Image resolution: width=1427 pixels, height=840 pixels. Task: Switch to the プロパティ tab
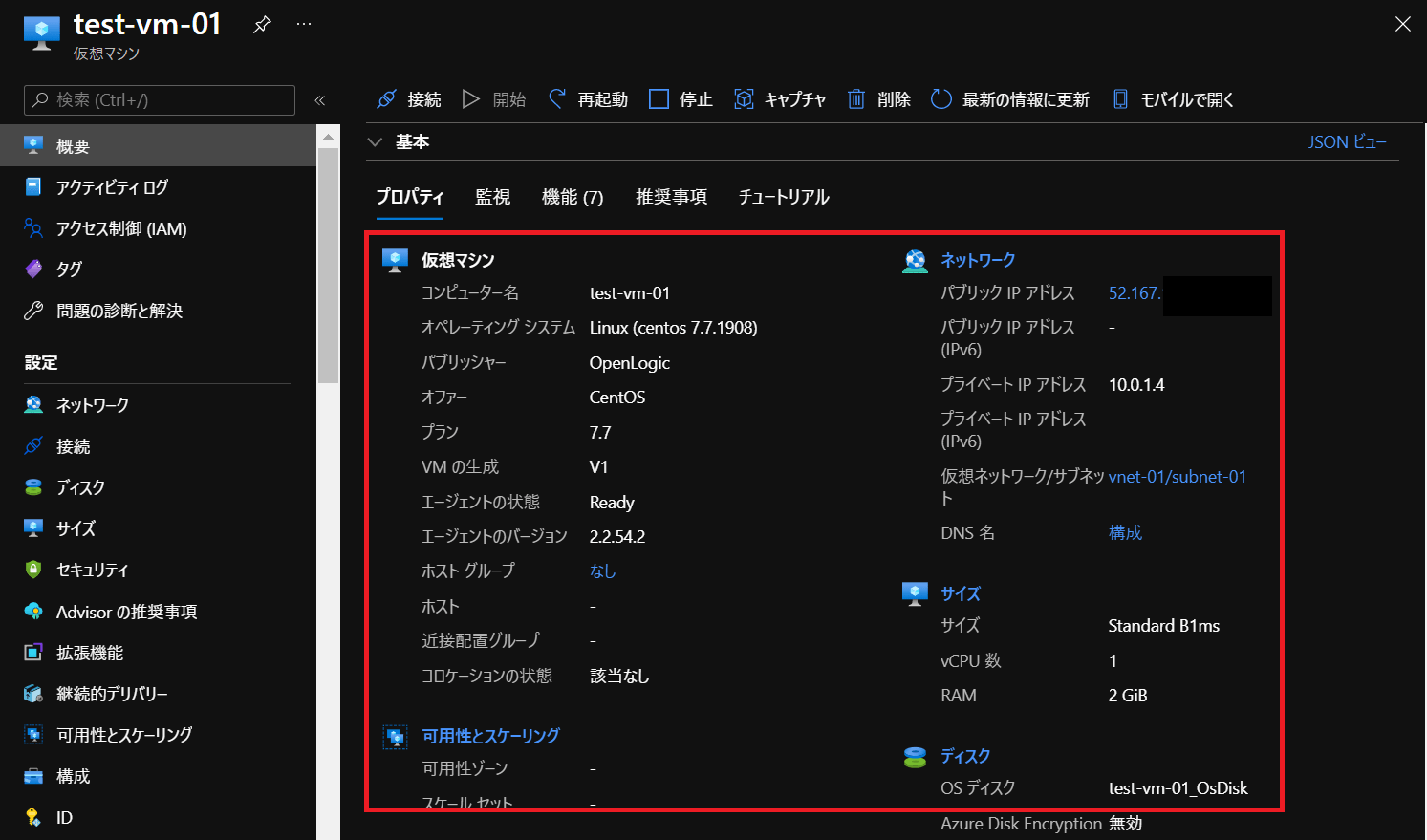(x=409, y=197)
